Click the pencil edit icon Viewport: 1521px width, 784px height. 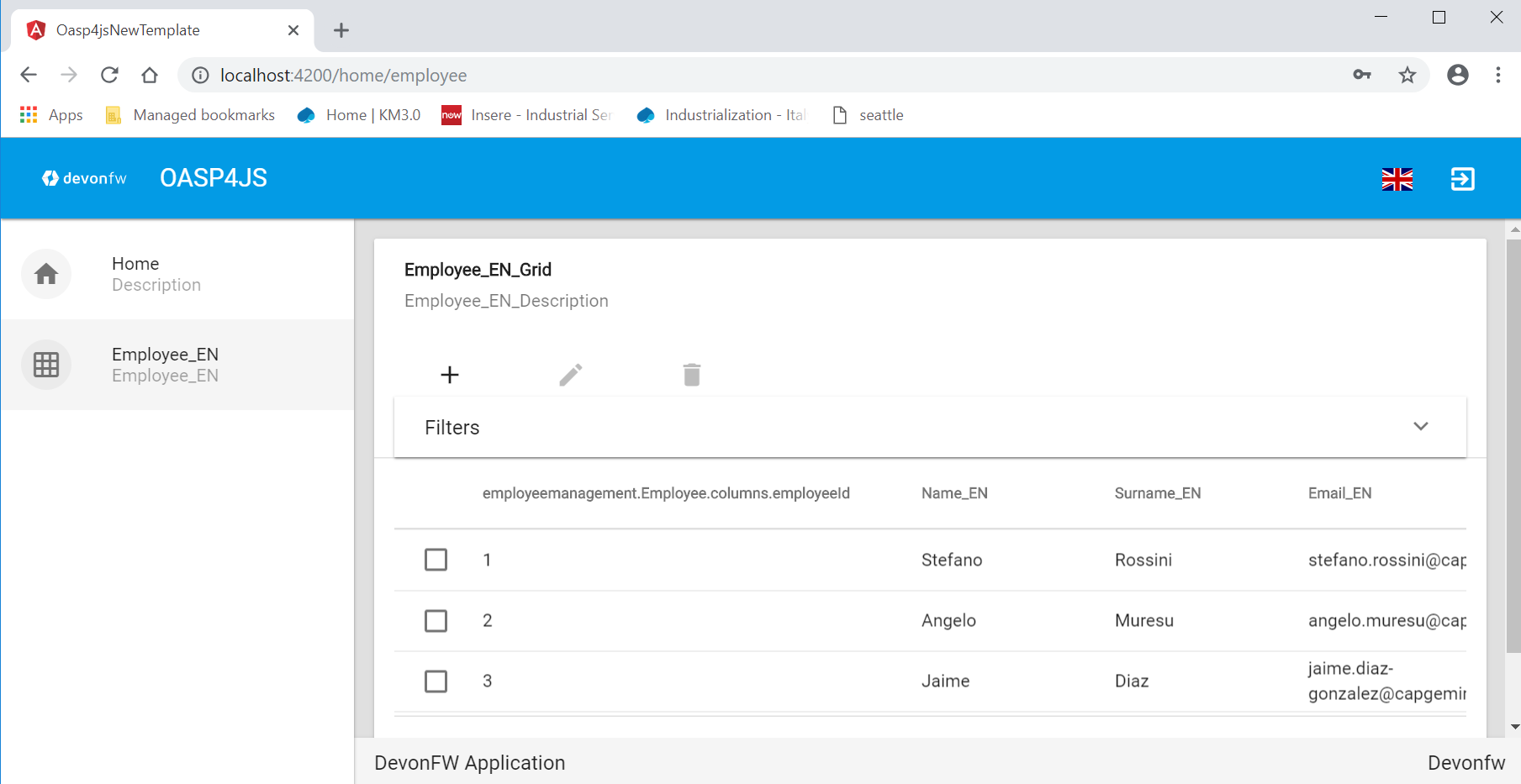[x=571, y=375]
